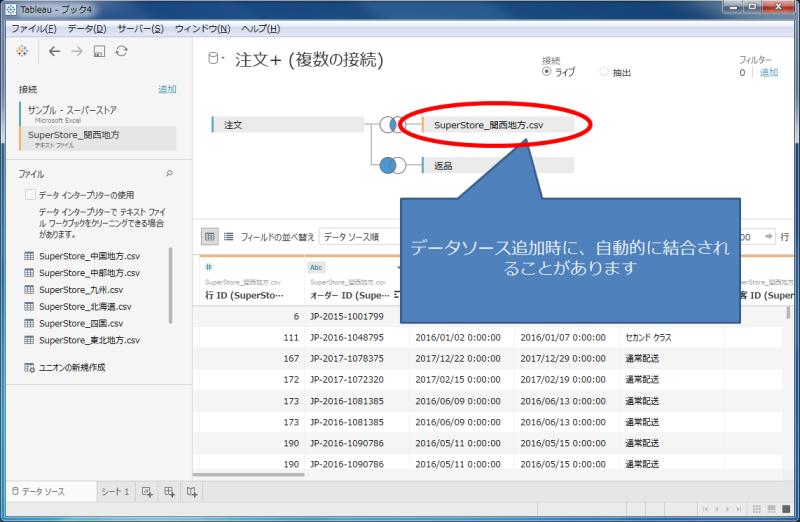Click the ユニオンの新規作成 union icon

[29, 367]
